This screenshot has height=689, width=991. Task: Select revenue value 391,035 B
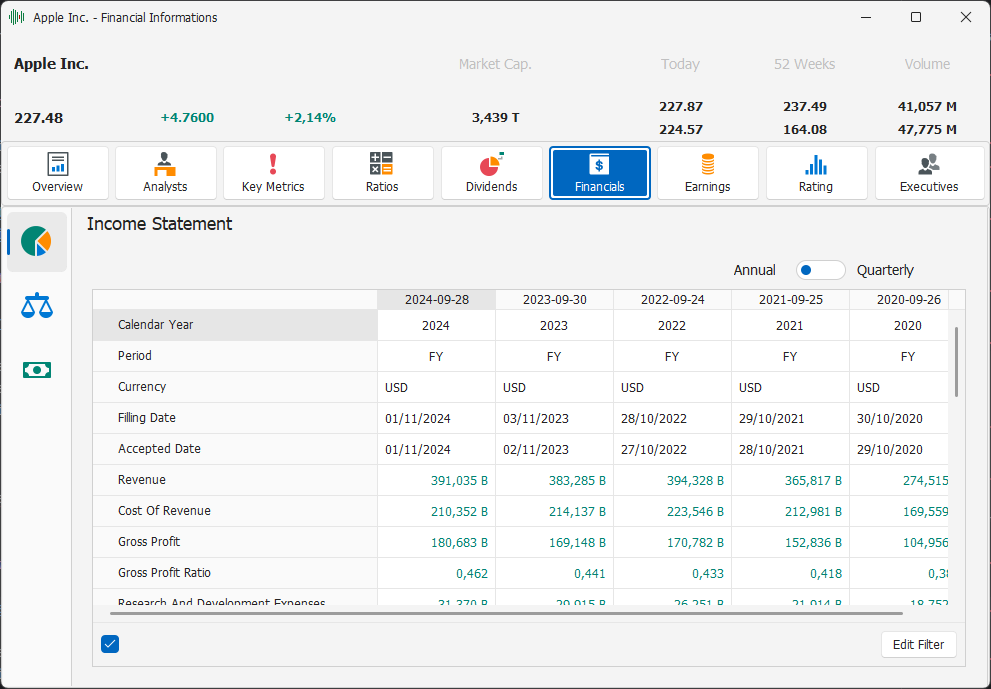pyautogui.click(x=459, y=481)
